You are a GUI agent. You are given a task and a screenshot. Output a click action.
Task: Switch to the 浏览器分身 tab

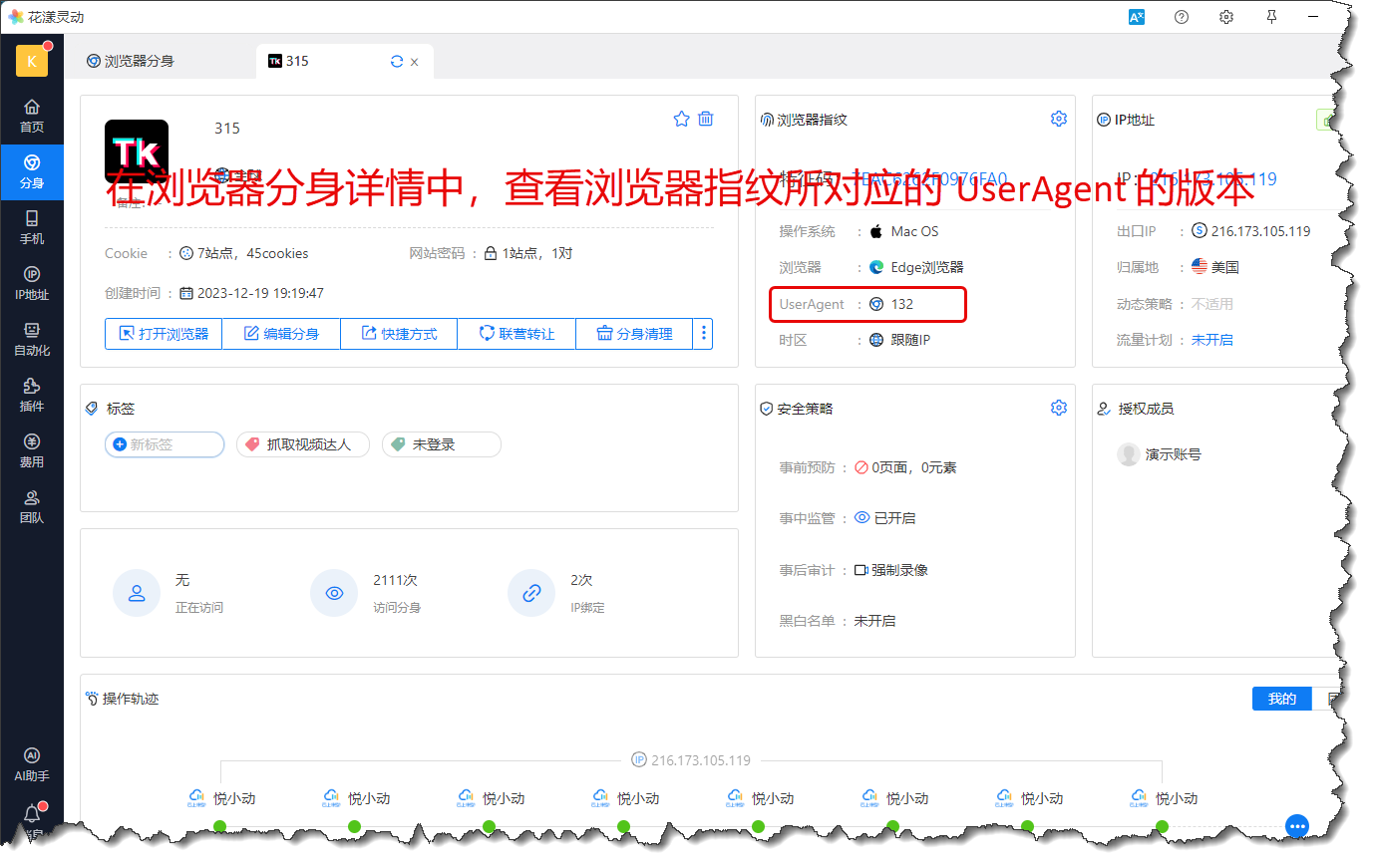[x=131, y=61]
